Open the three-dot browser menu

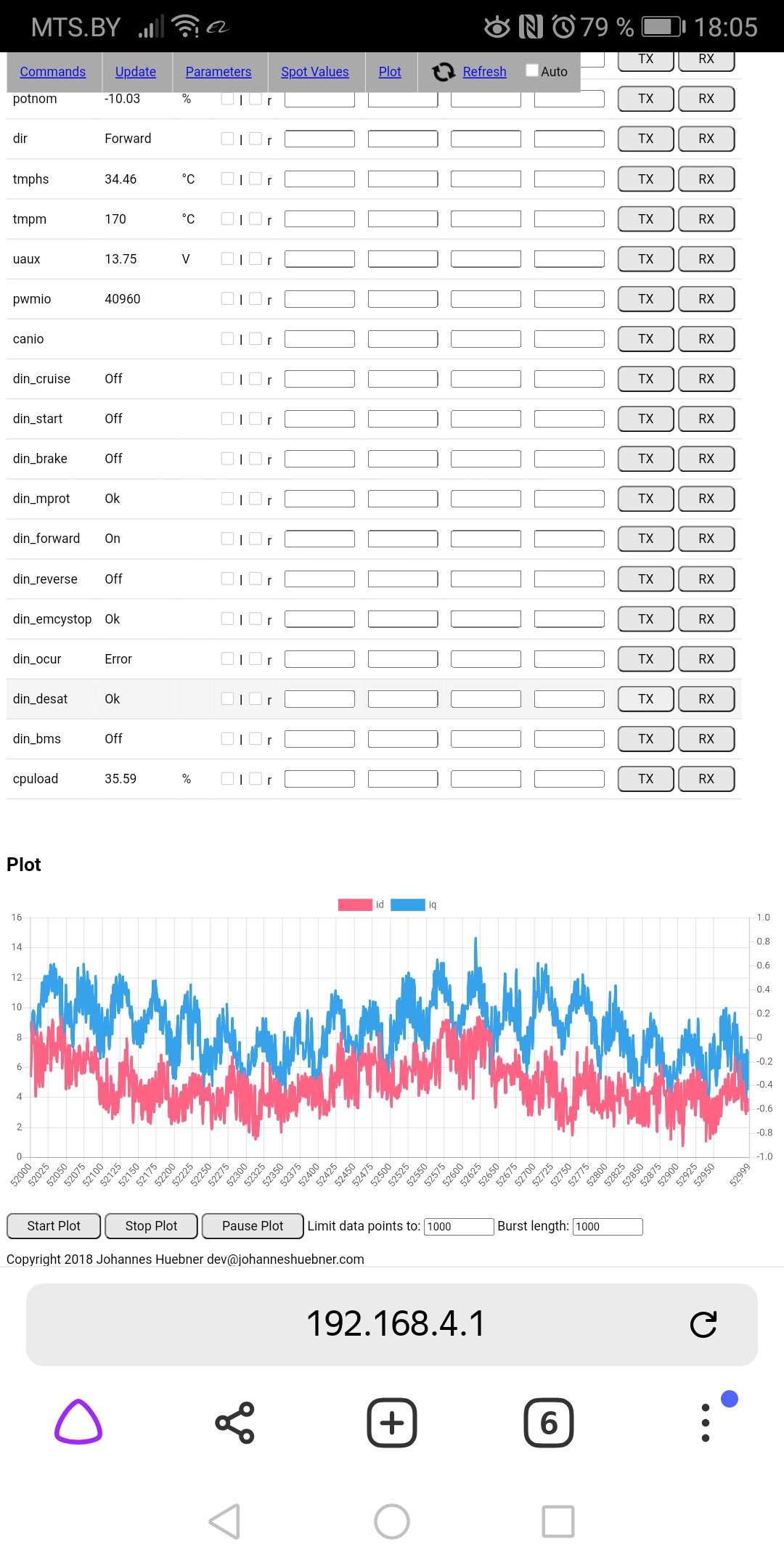pyautogui.click(x=706, y=1422)
